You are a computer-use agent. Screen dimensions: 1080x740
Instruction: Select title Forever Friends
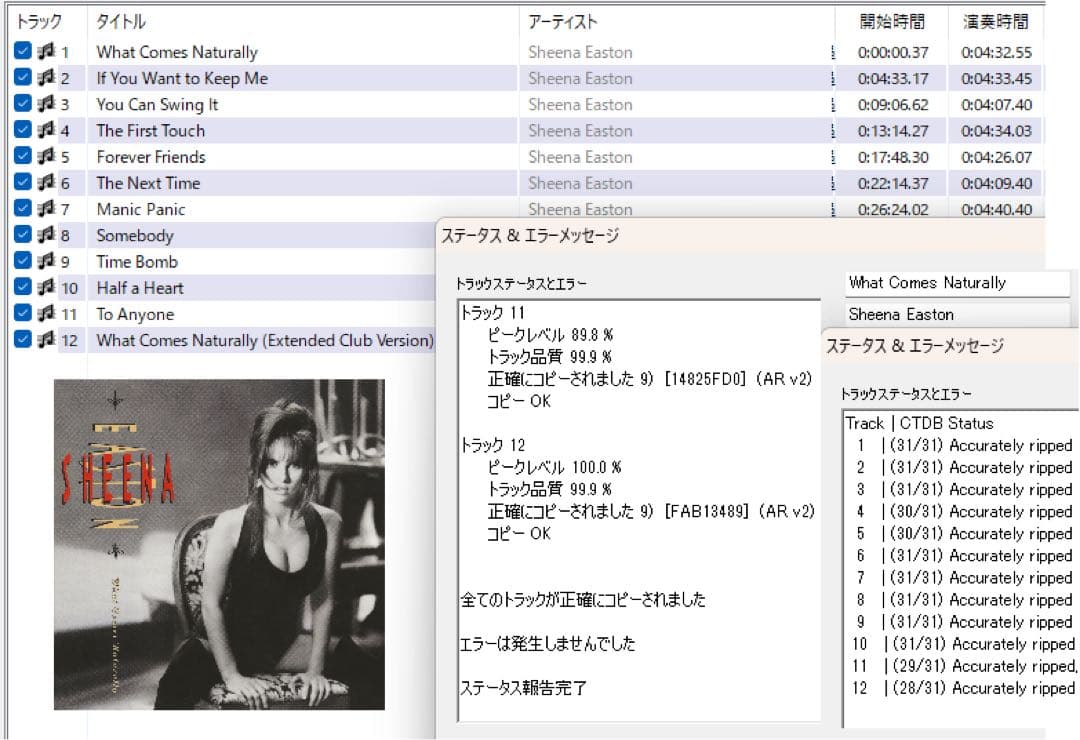(x=151, y=157)
